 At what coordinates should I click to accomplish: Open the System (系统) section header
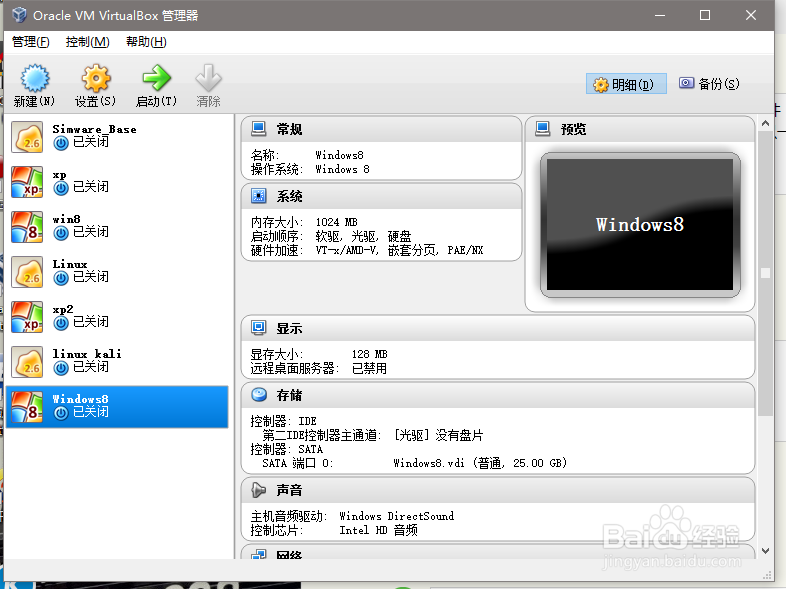pos(381,196)
